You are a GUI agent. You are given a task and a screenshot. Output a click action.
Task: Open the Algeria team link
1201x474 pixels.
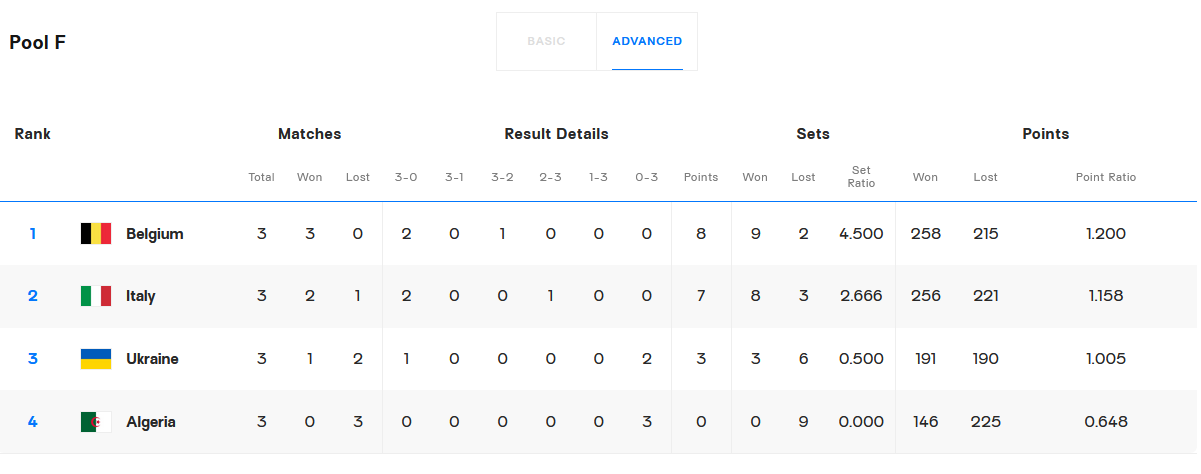tap(150, 422)
